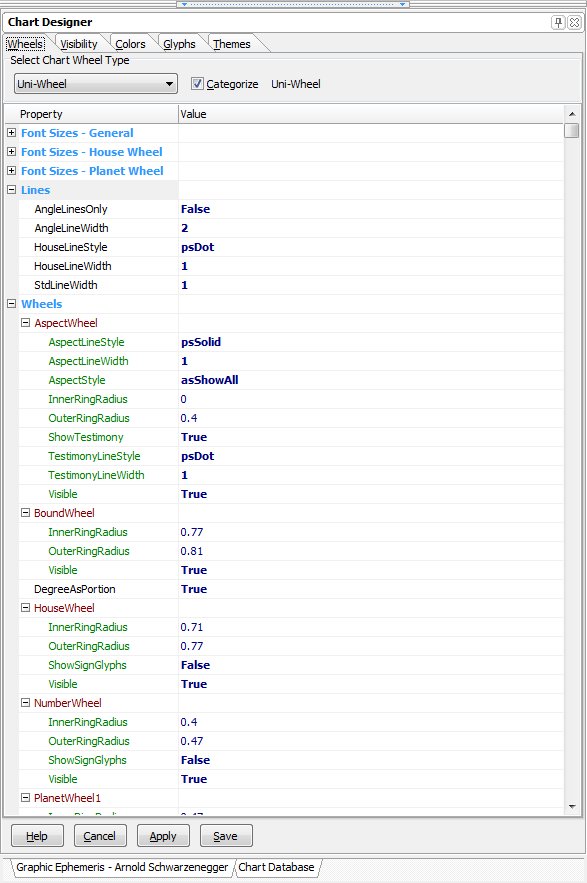Collapse the HouseWheel group
Image resolution: width=587 pixels, height=883 pixels.
pos(25,608)
